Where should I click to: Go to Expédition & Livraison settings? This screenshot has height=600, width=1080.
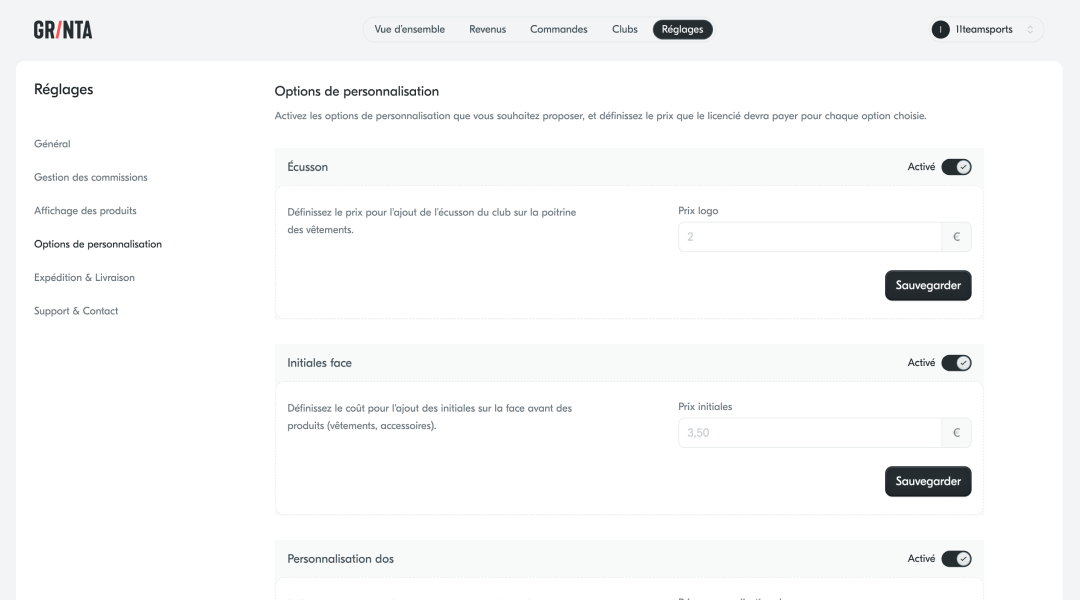pos(84,278)
